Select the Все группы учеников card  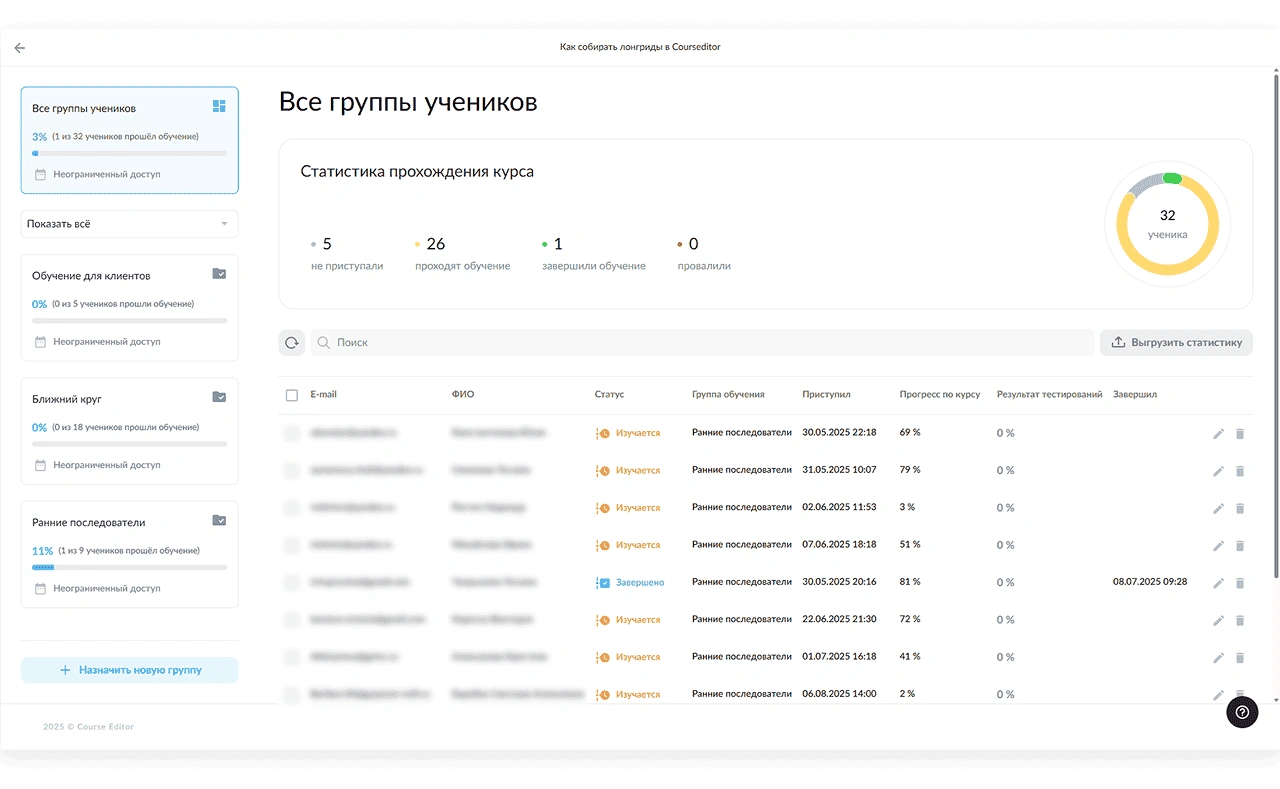pyautogui.click(x=130, y=140)
